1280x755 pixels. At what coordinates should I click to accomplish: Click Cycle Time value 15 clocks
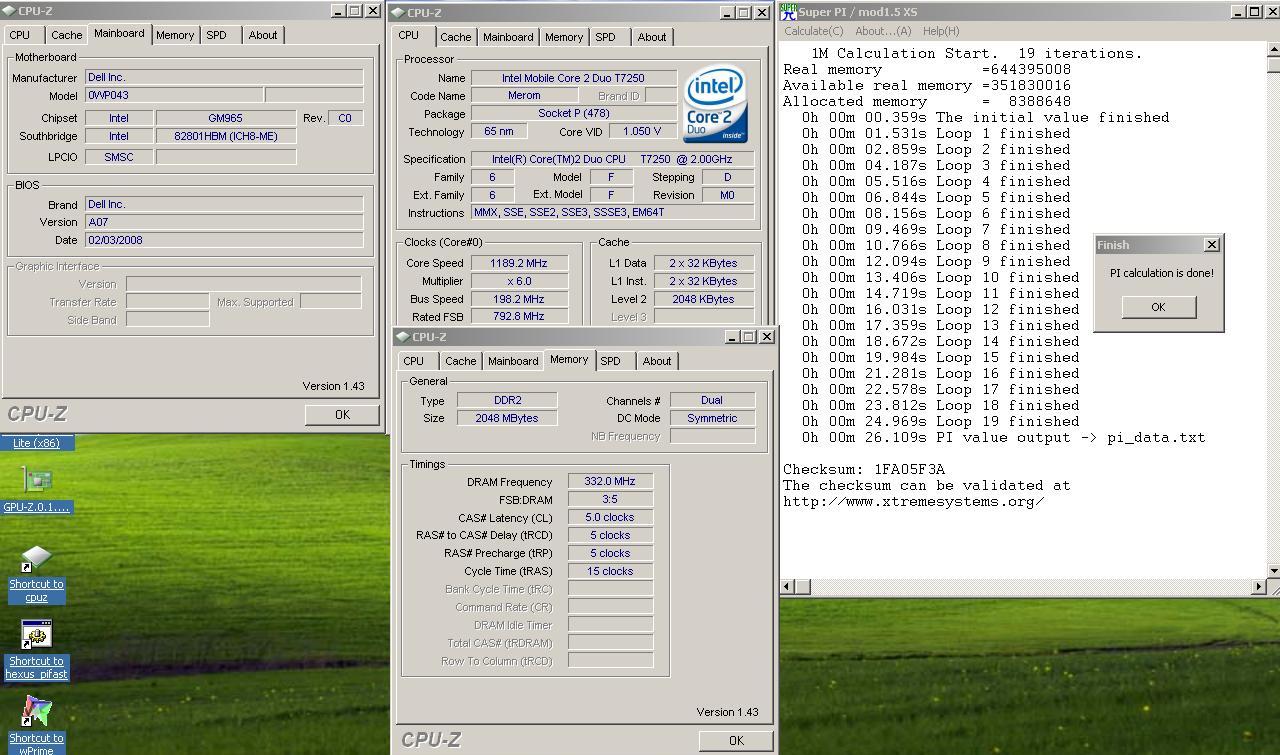click(x=610, y=571)
